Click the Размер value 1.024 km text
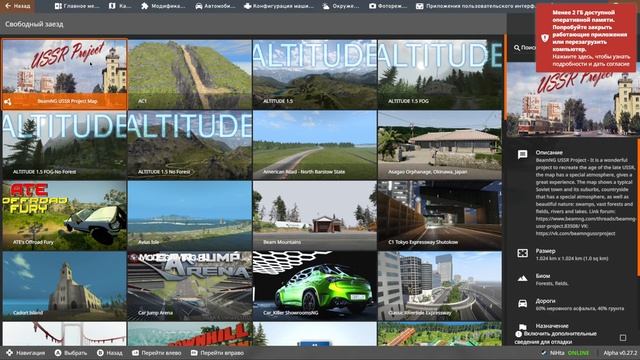This screenshot has width=640, height=360. (x=572, y=258)
